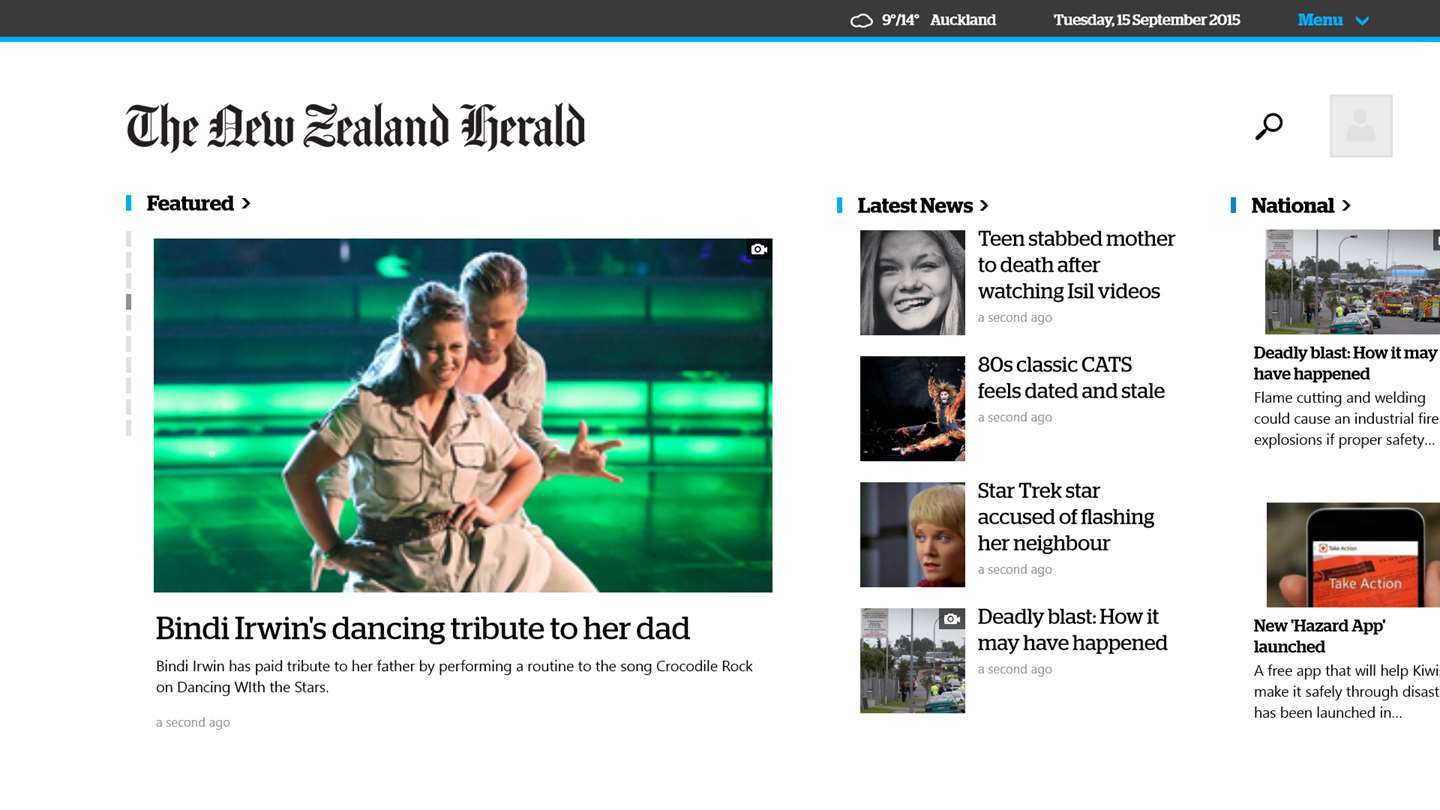
Task: Select the active dark slide indicator
Action: point(128,302)
